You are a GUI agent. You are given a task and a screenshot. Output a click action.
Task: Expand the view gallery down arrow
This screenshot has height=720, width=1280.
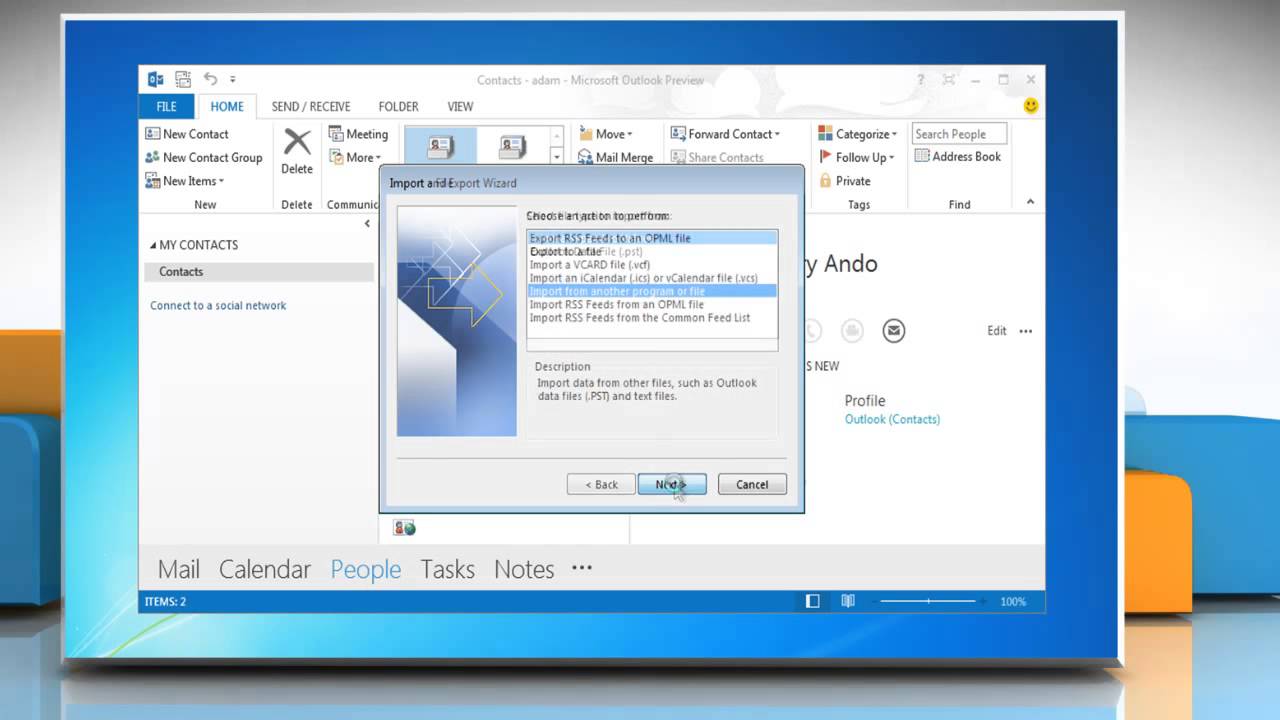click(556, 157)
